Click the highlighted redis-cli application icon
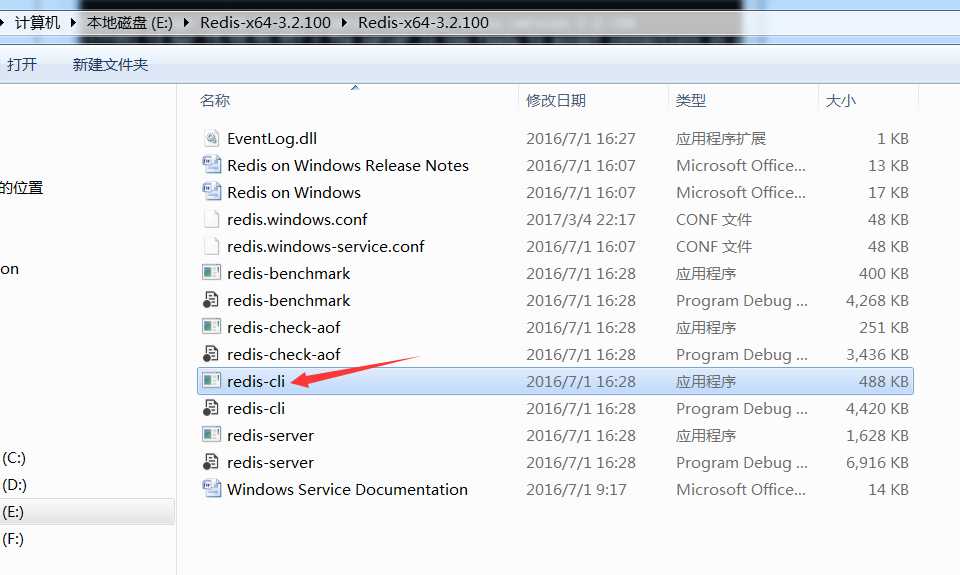This screenshot has width=960, height=575. pyautogui.click(x=211, y=381)
